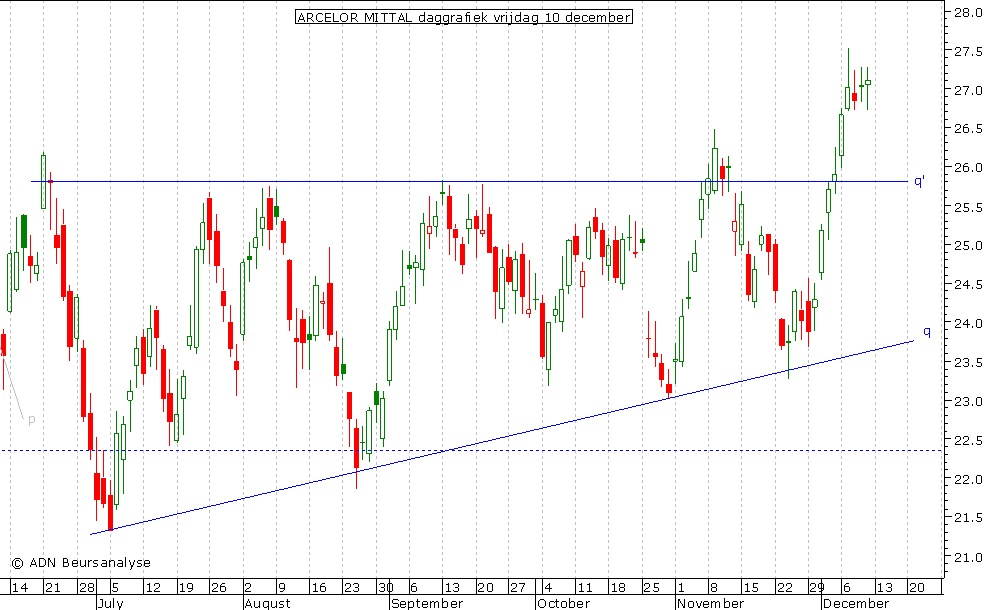This screenshot has height=610, width=985.
Task: Click the price label 26.5
Action: 968,129
